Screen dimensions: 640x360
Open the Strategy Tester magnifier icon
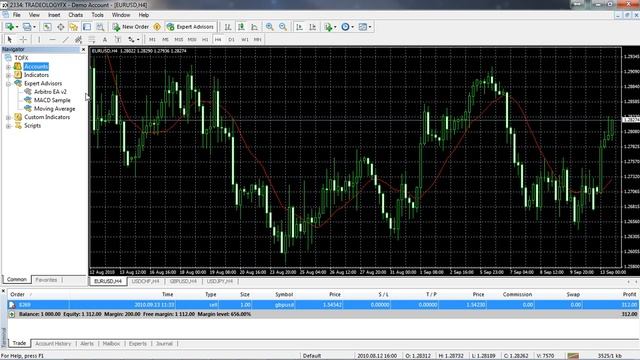tap(100, 27)
